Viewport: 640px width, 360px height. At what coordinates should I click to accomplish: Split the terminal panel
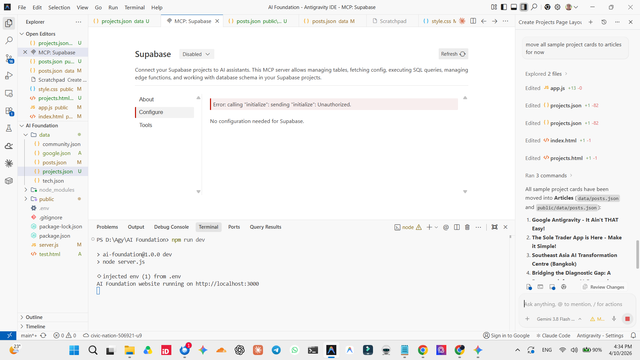pos(457,227)
